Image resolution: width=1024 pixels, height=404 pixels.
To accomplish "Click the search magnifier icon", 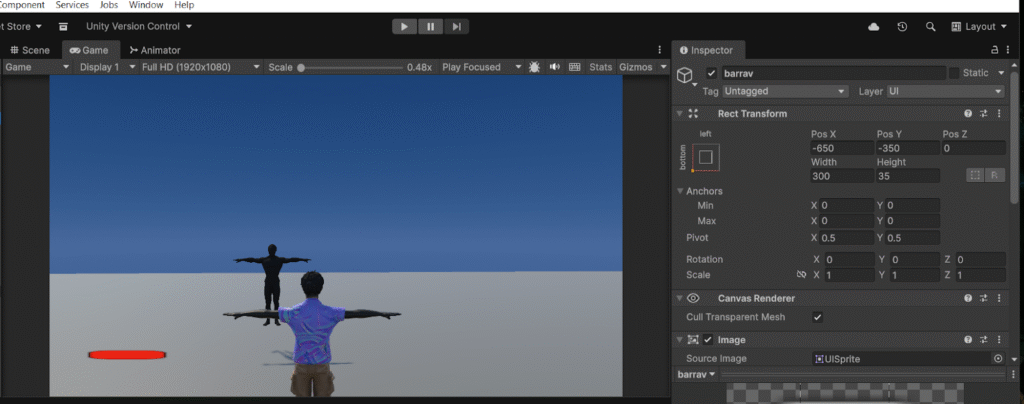I will pos(931,26).
